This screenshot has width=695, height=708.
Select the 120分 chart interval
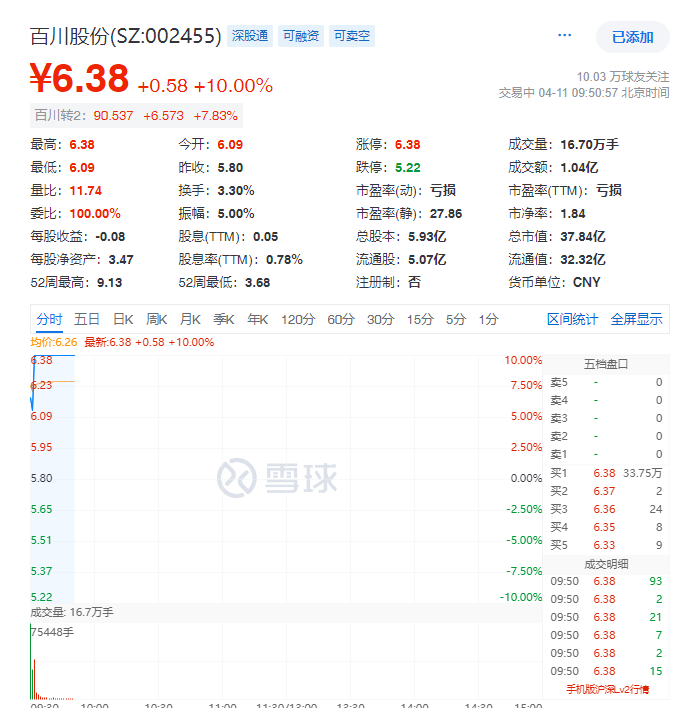click(298, 320)
